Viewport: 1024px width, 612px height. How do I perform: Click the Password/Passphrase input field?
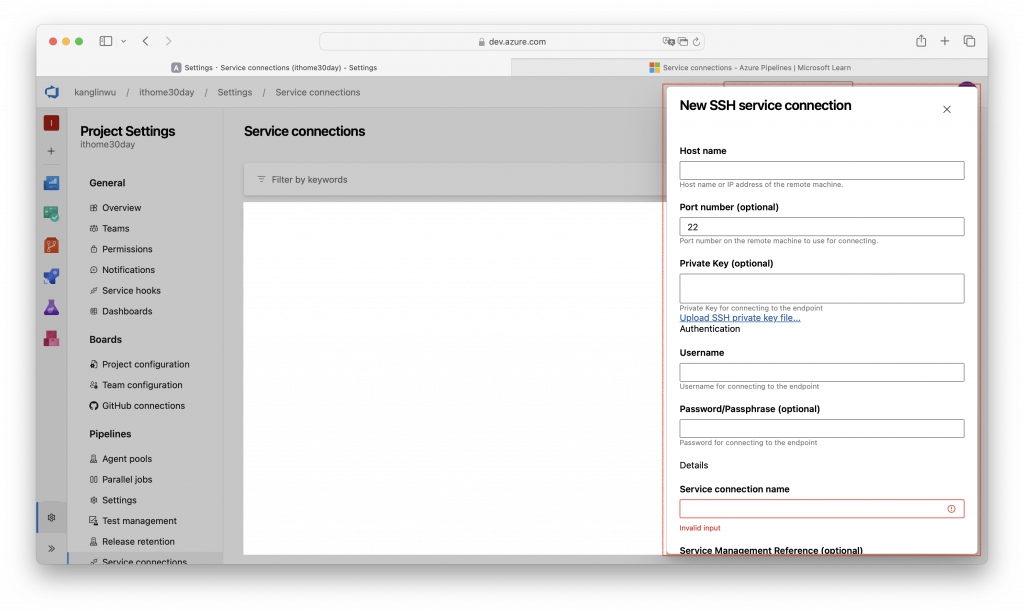(822, 428)
